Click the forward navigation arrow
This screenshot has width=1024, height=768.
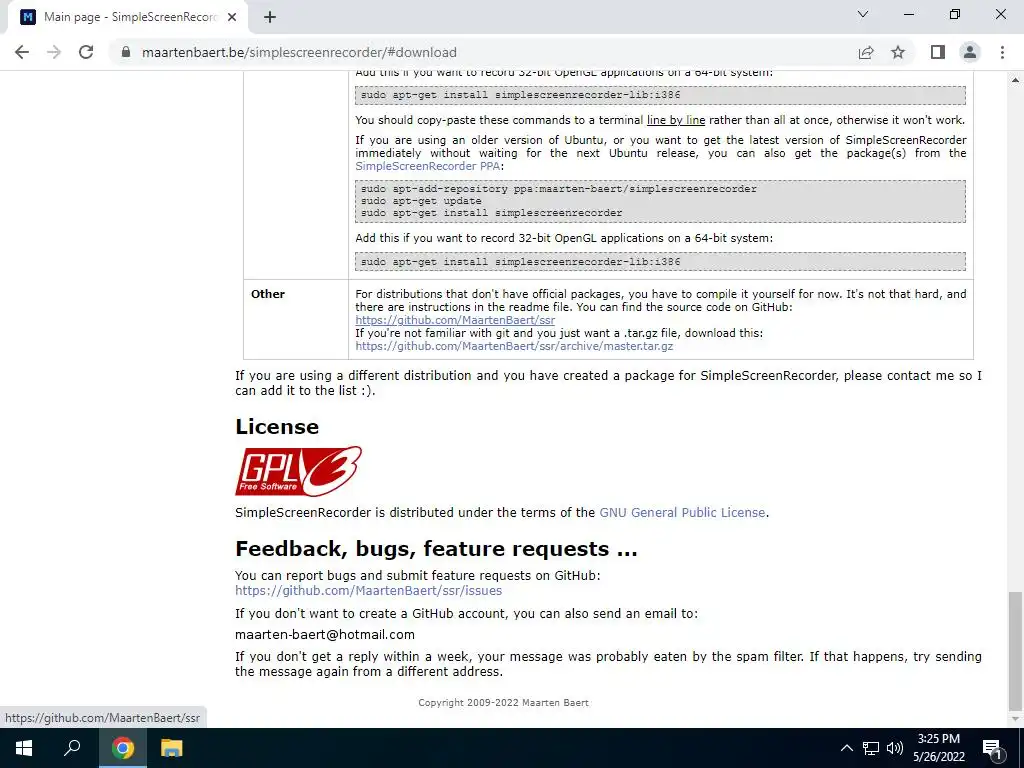[54, 52]
